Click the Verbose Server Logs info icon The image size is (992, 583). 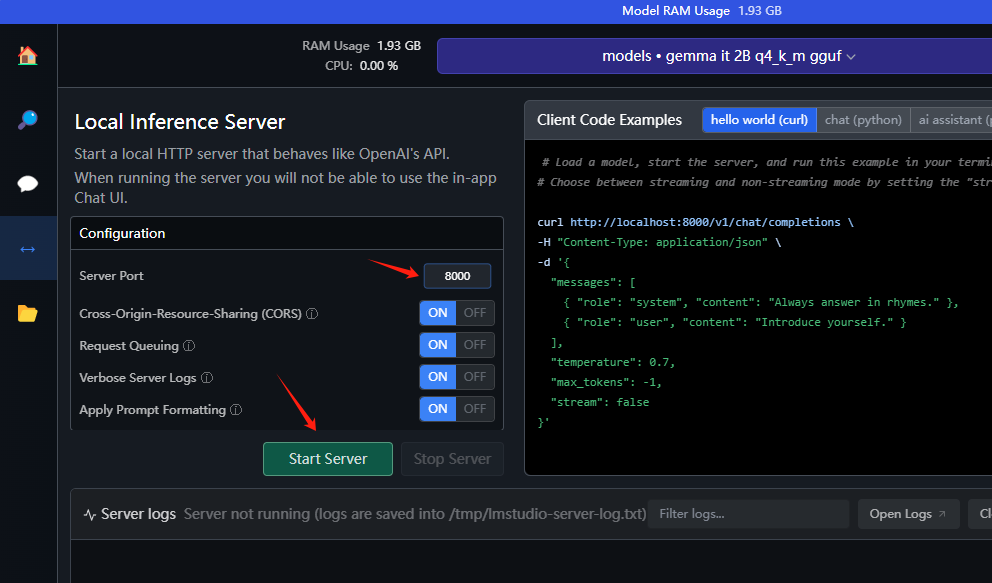click(207, 377)
